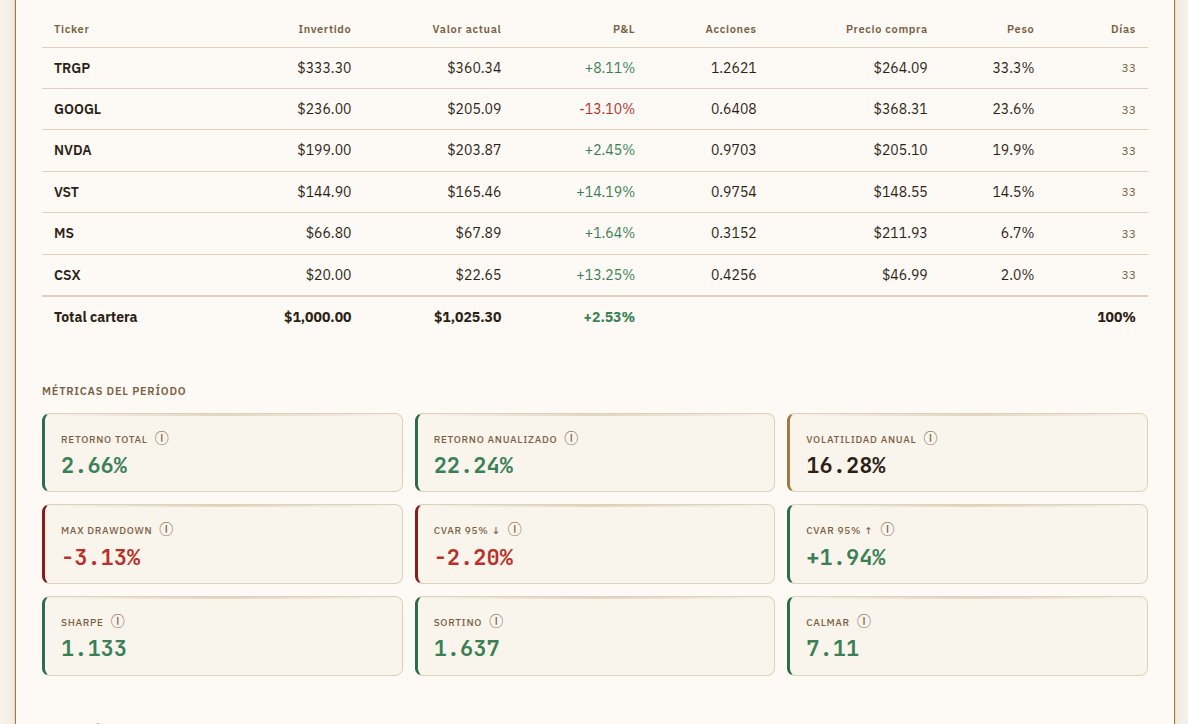1188x724 pixels.
Task: Click GOOGL current value $205.09
Action: click(x=474, y=109)
